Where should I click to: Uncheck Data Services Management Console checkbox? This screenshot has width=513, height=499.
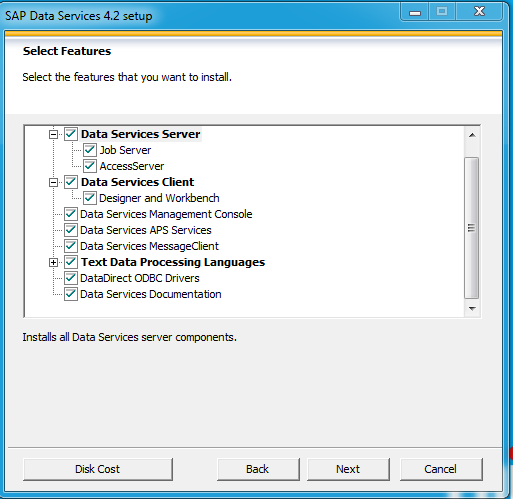[x=71, y=214]
